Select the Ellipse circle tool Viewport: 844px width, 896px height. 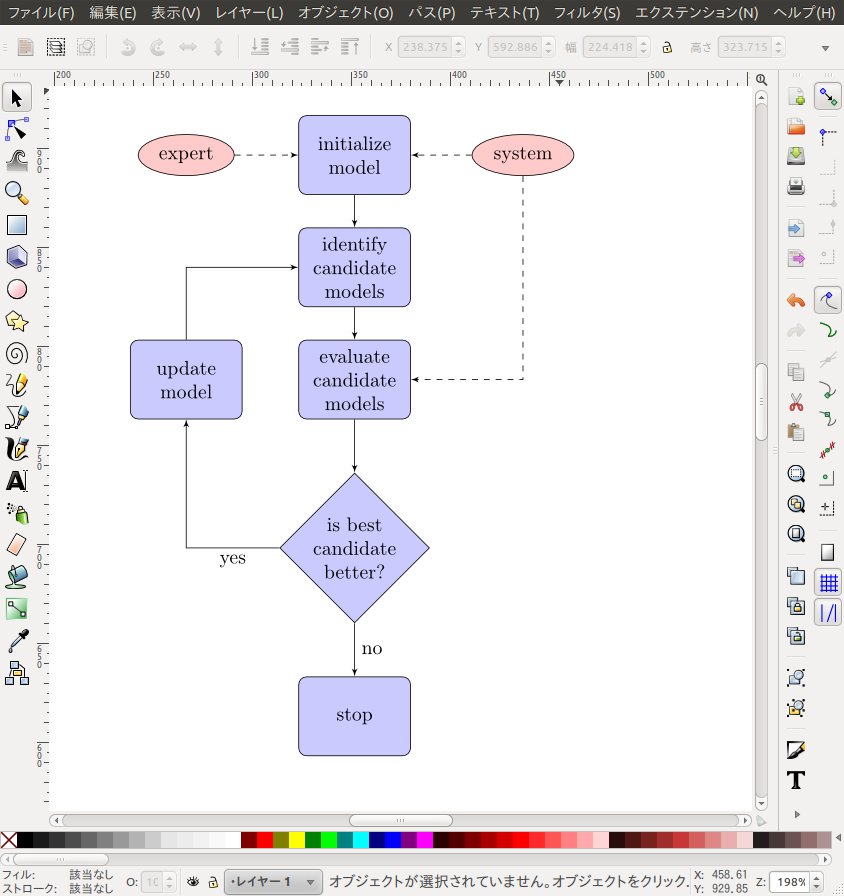pyautogui.click(x=17, y=289)
